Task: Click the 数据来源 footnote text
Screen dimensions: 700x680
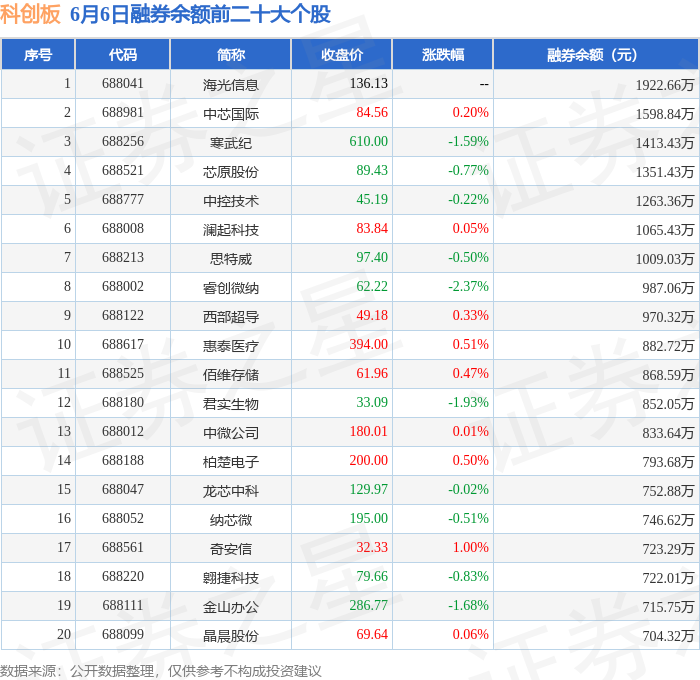Action: coord(161,671)
